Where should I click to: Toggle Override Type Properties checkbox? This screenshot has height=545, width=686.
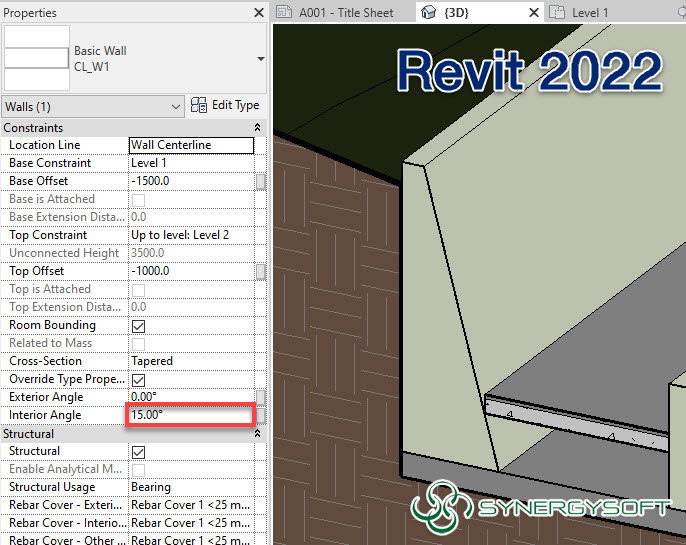(138, 380)
